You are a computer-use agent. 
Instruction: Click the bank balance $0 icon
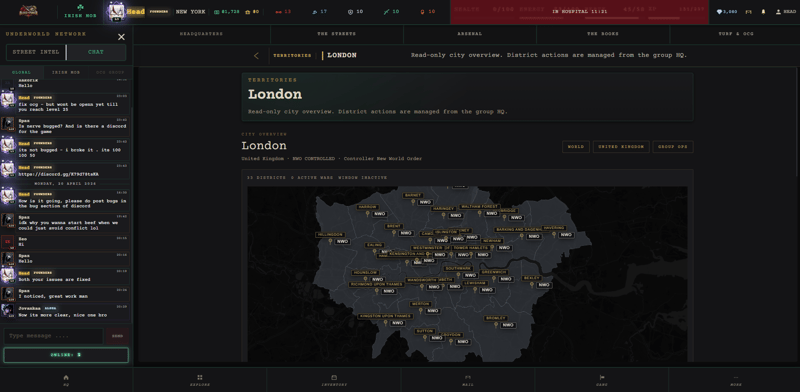[247, 12]
